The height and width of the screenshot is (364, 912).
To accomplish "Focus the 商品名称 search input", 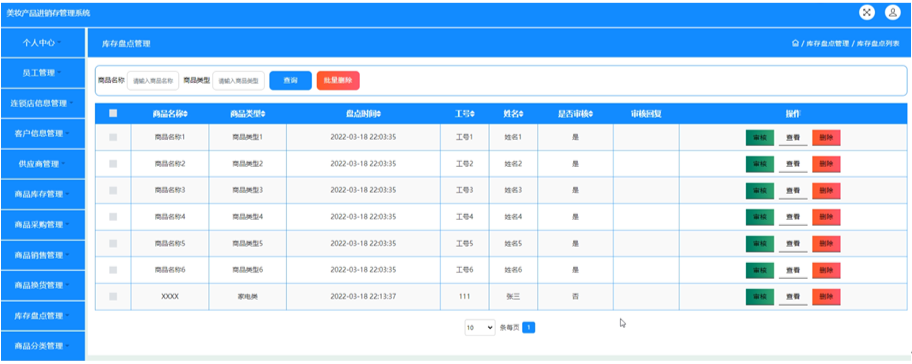I will [153, 81].
